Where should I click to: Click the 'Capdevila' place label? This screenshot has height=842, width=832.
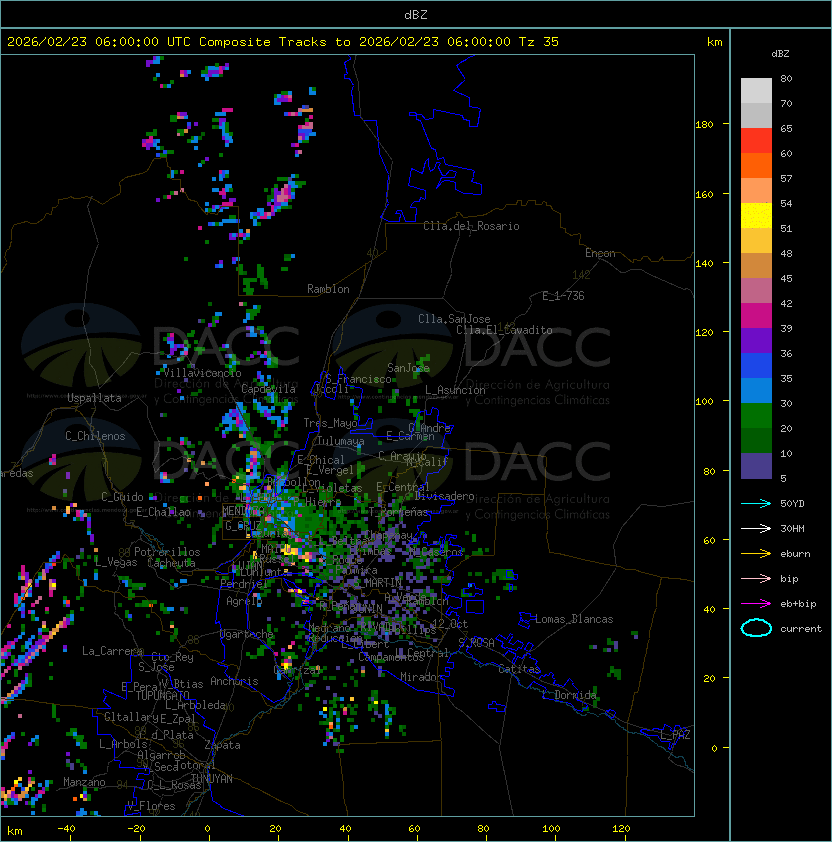click(x=268, y=389)
